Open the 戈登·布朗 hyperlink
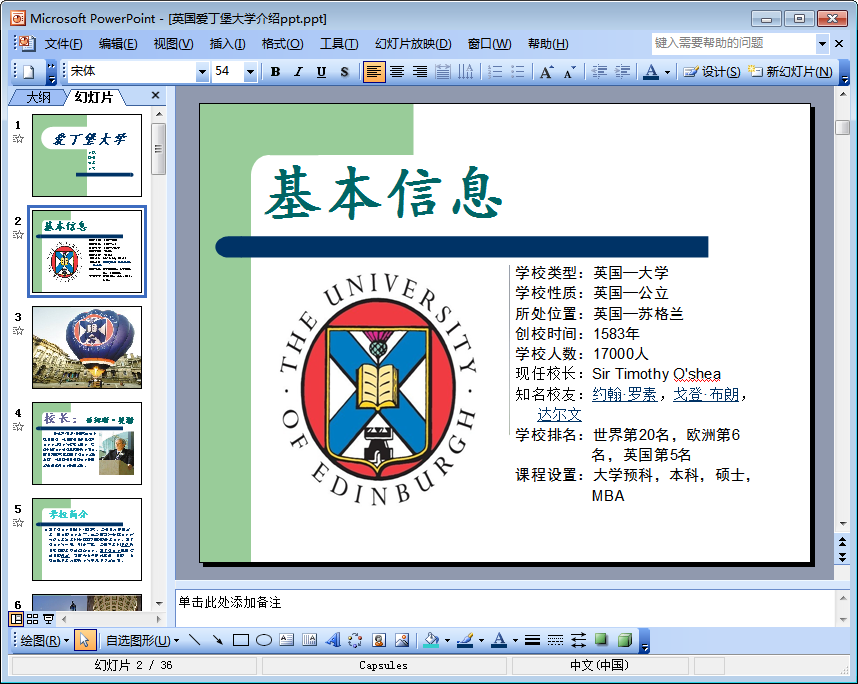858x684 pixels. 706,394
